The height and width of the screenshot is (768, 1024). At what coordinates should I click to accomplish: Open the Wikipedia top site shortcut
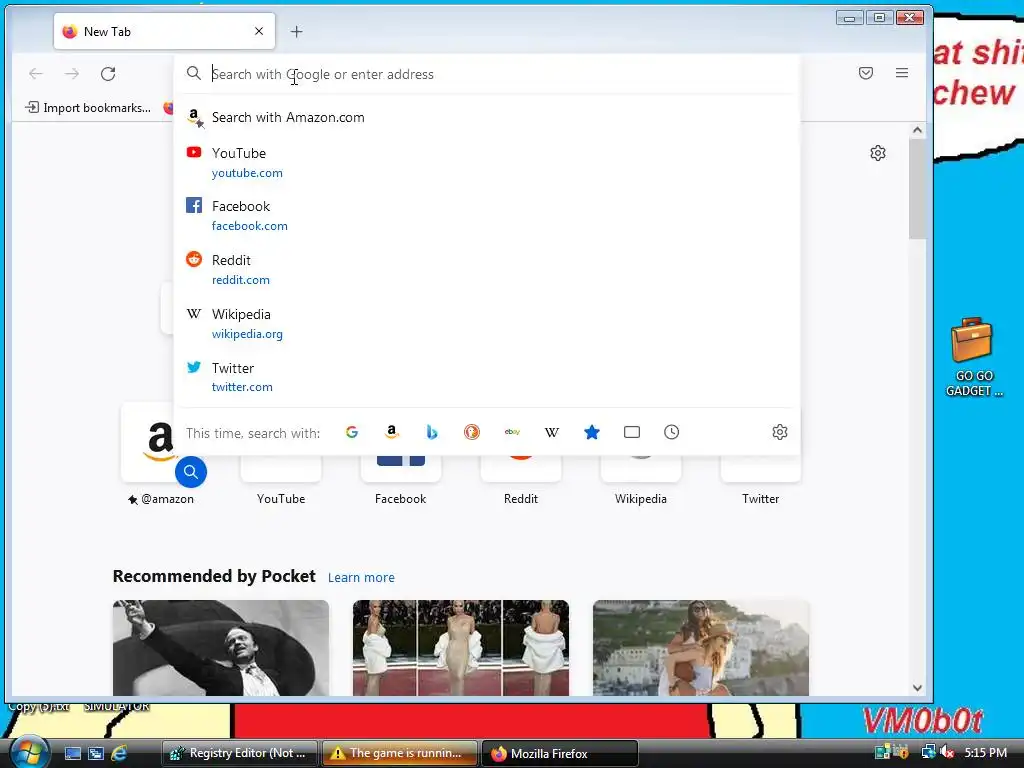coord(641,480)
